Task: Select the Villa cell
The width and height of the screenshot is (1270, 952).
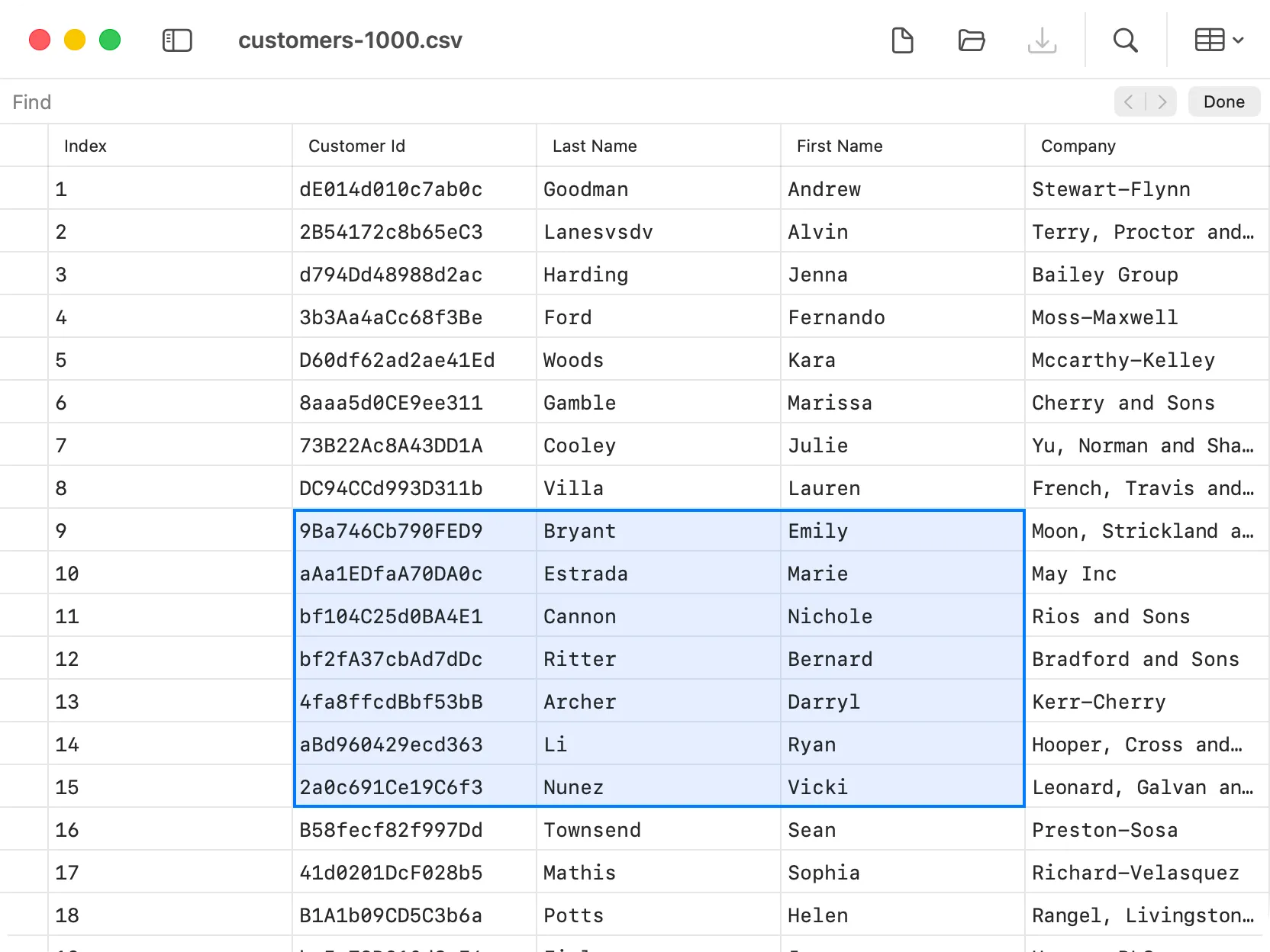Action: click(659, 487)
